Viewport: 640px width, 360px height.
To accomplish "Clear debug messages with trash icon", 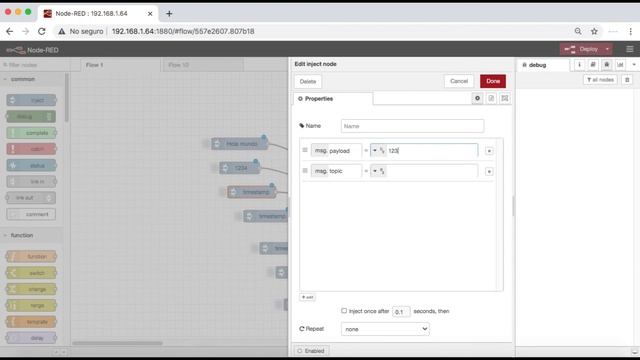I will [627, 80].
